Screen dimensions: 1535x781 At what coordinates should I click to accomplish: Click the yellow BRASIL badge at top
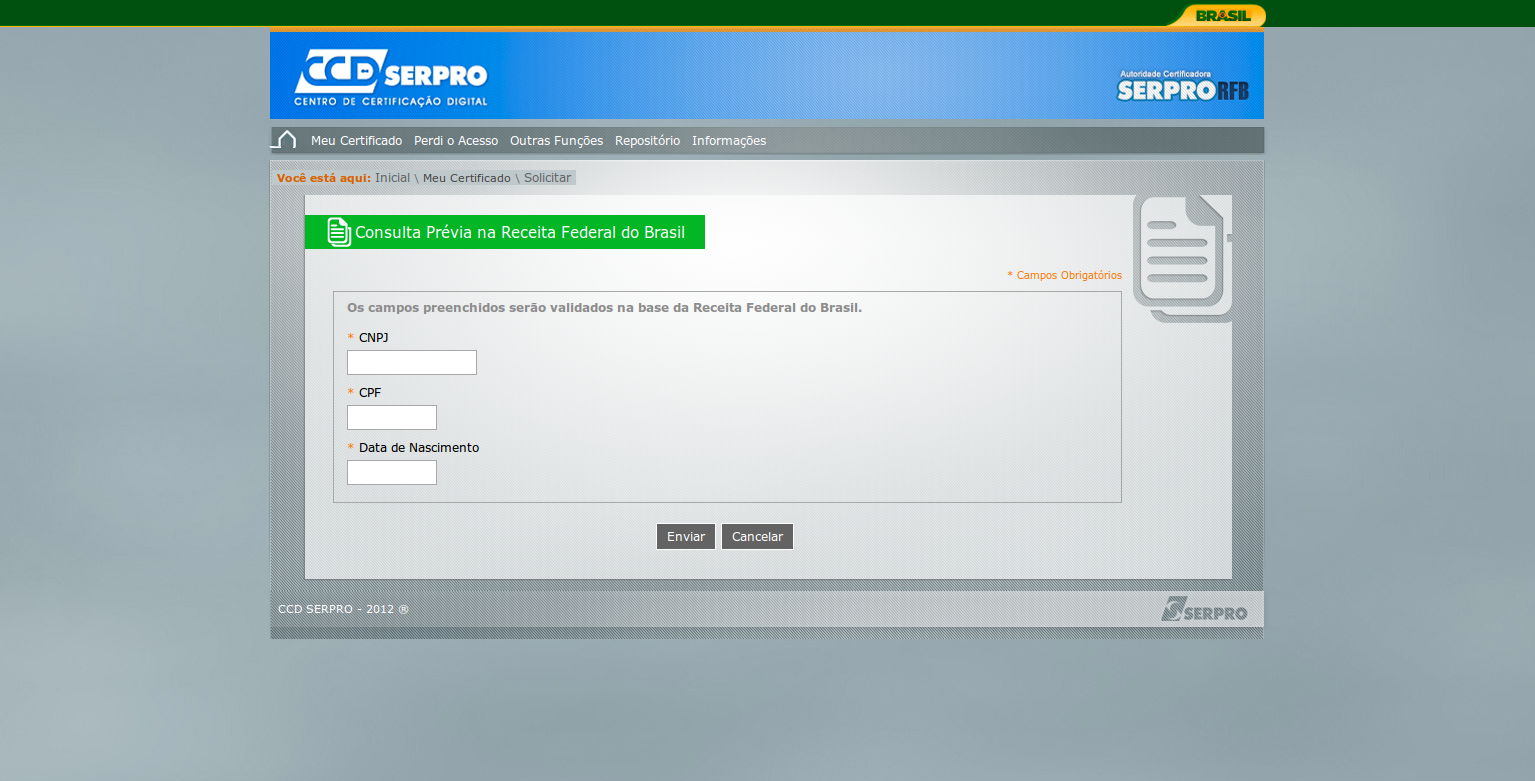tap(1222, 15)
